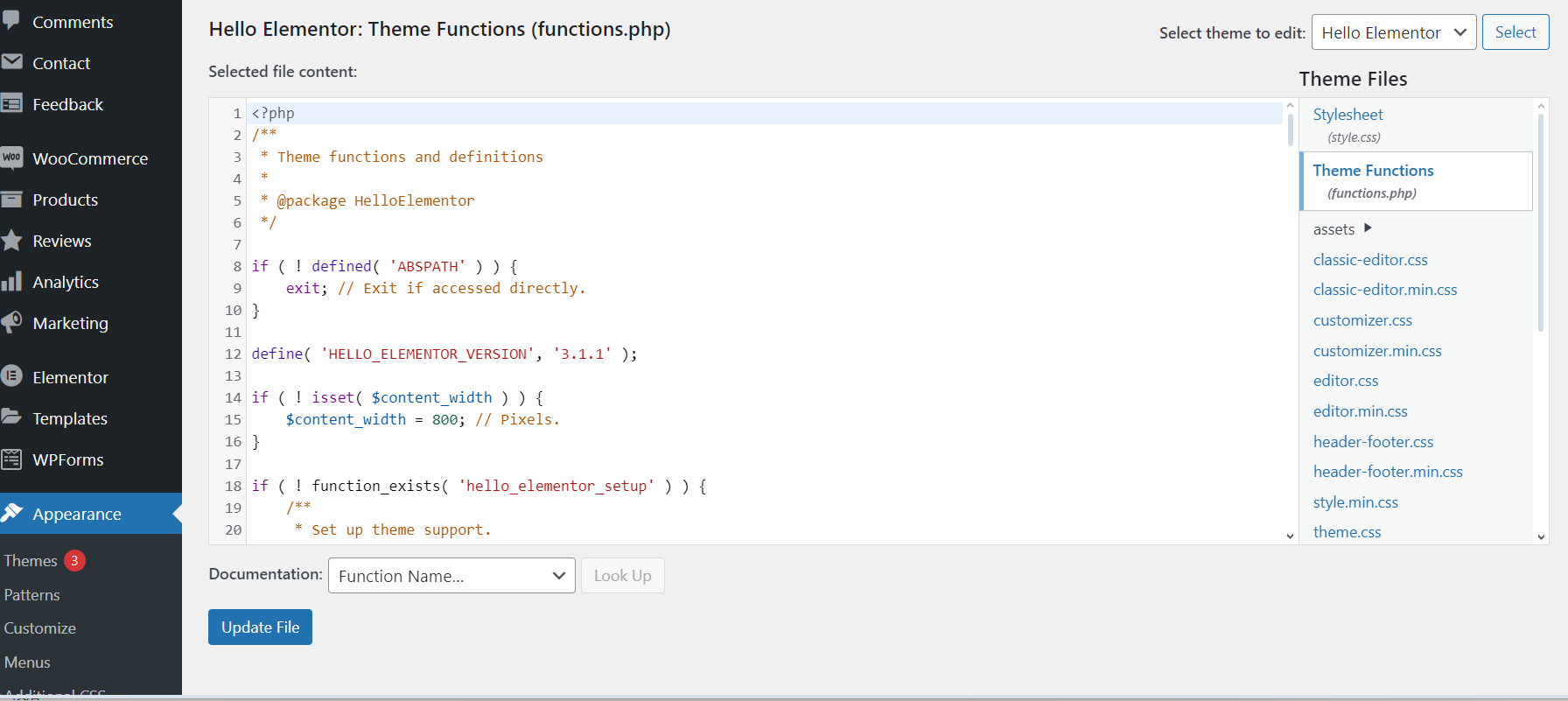The image size is (1568, 701).
Task: Open the Reviews menu item
Action: (61, 241)
